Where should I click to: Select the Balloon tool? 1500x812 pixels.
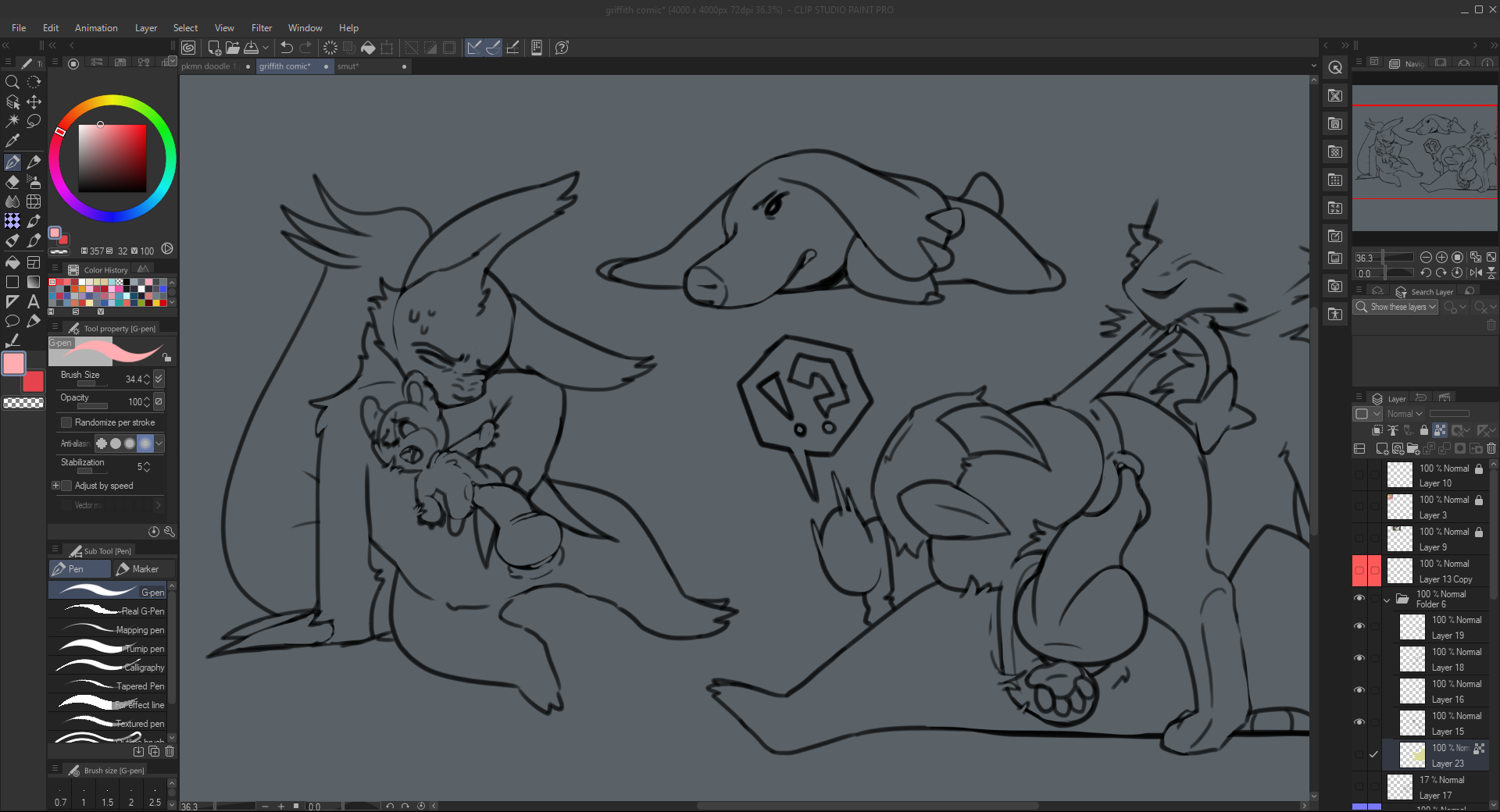coord(12,321)
